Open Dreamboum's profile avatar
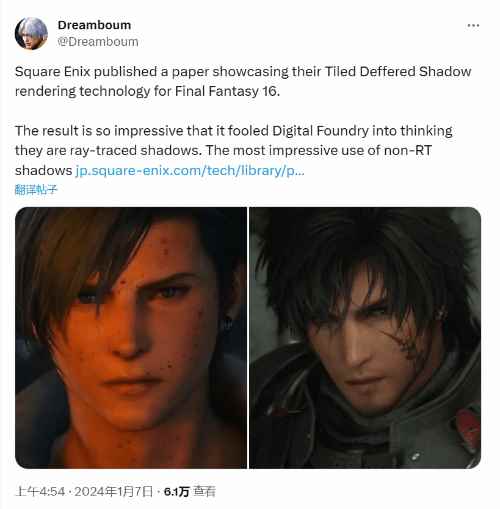500x509 pixels. click(31, 33)
